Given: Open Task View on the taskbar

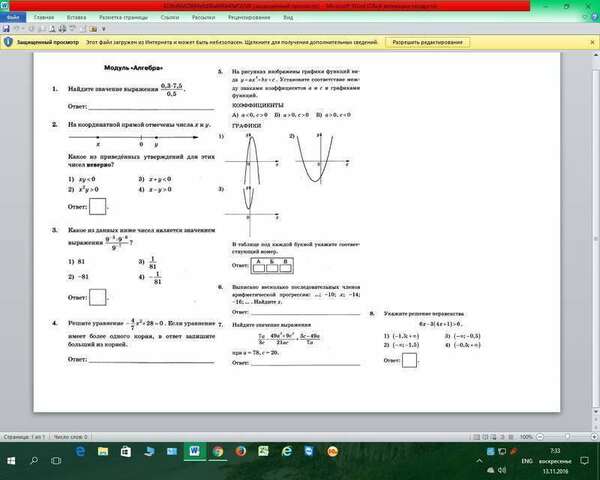Looking at the screenshot, I should [56, 460].
